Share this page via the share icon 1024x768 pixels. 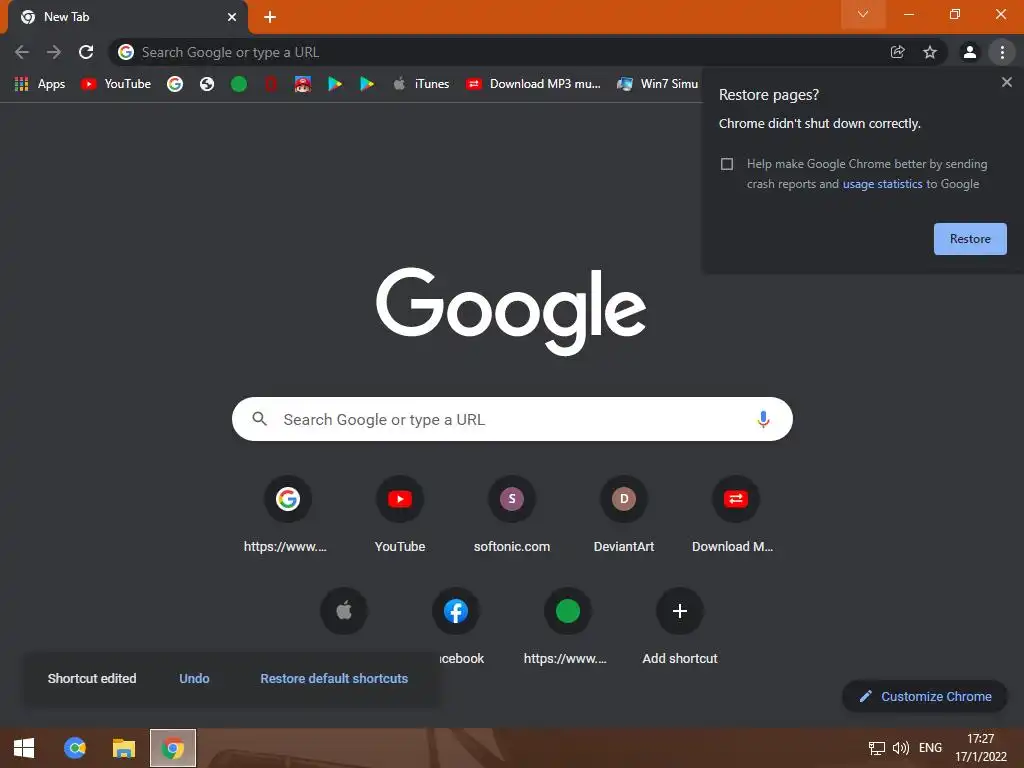(898, 52)
